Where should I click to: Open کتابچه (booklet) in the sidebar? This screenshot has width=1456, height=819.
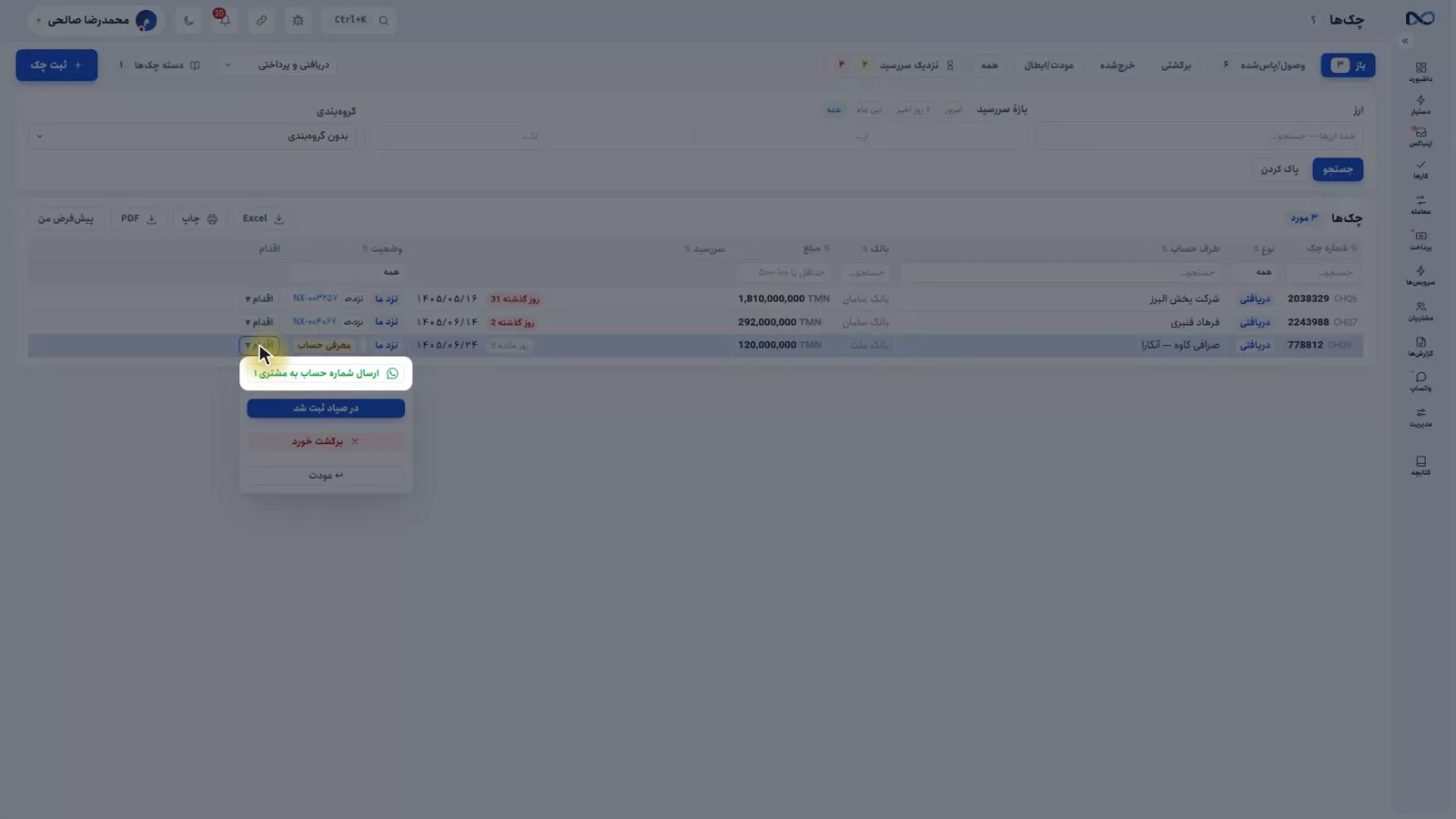[1421, 466]
